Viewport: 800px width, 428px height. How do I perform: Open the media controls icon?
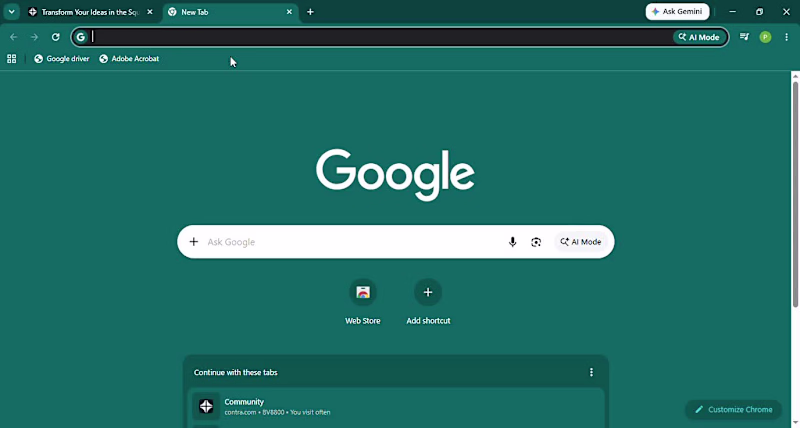tap(744, 37)
